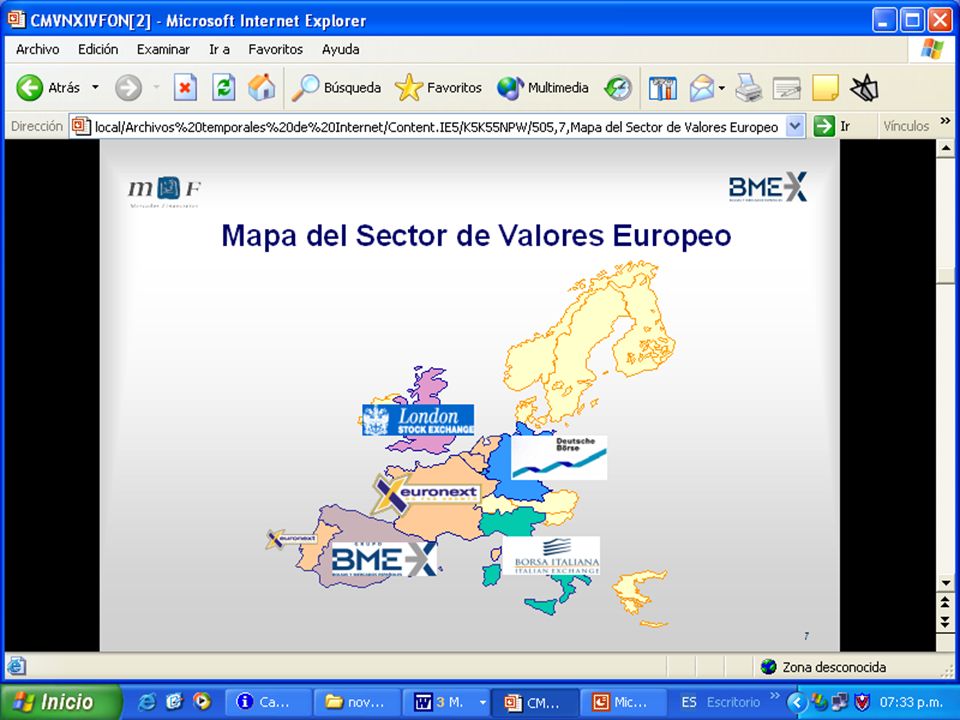Expand the Vínculos links chevron
The height and width of the screenshot is (720, 960).
pos(945,121)
